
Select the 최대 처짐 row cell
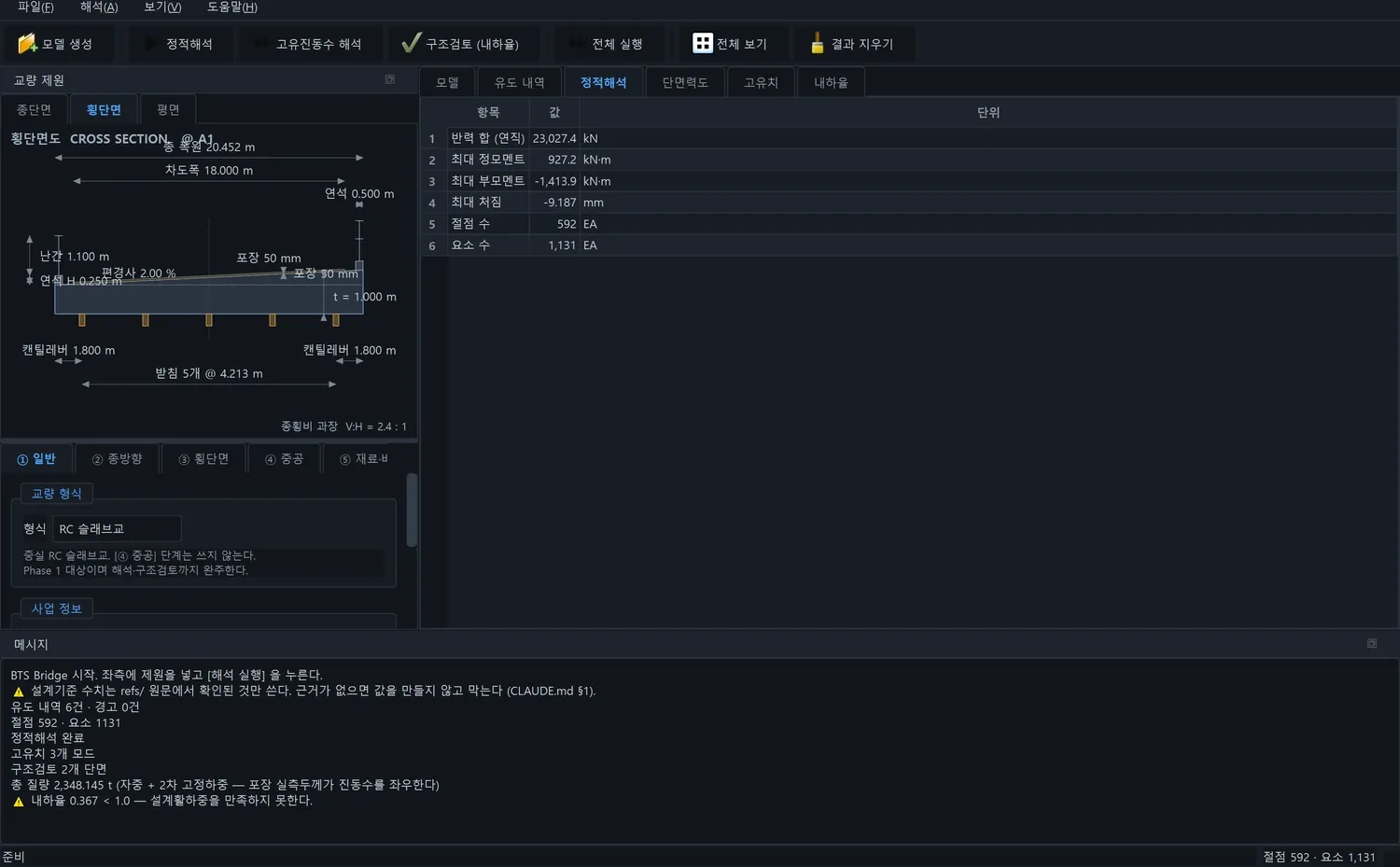point(488,203)
